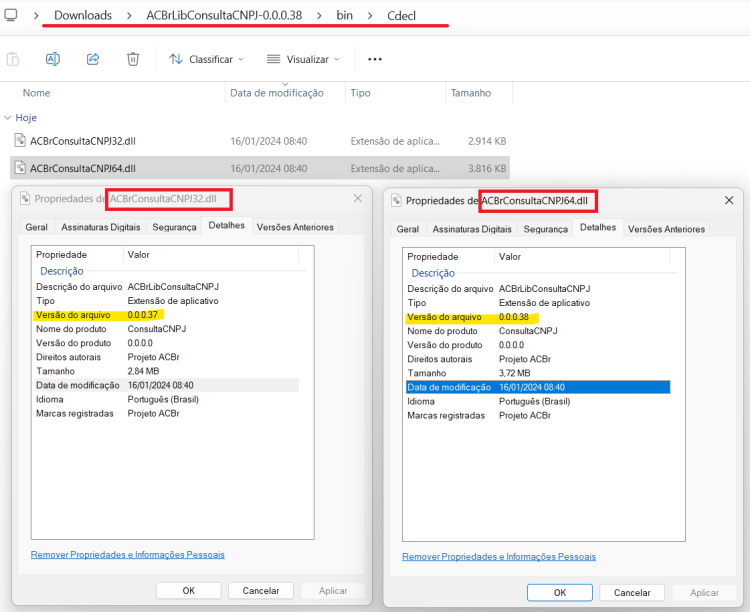
Task: Click Remover Propriedades link in CNPJ64 dialog
Action: pyautogui.click(x=499, y=556)
